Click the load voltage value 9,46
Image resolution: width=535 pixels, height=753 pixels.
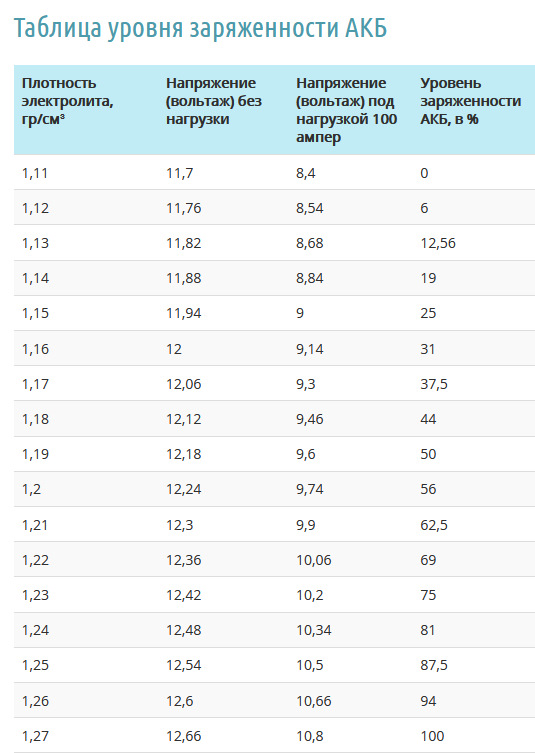tap(310, 419)
